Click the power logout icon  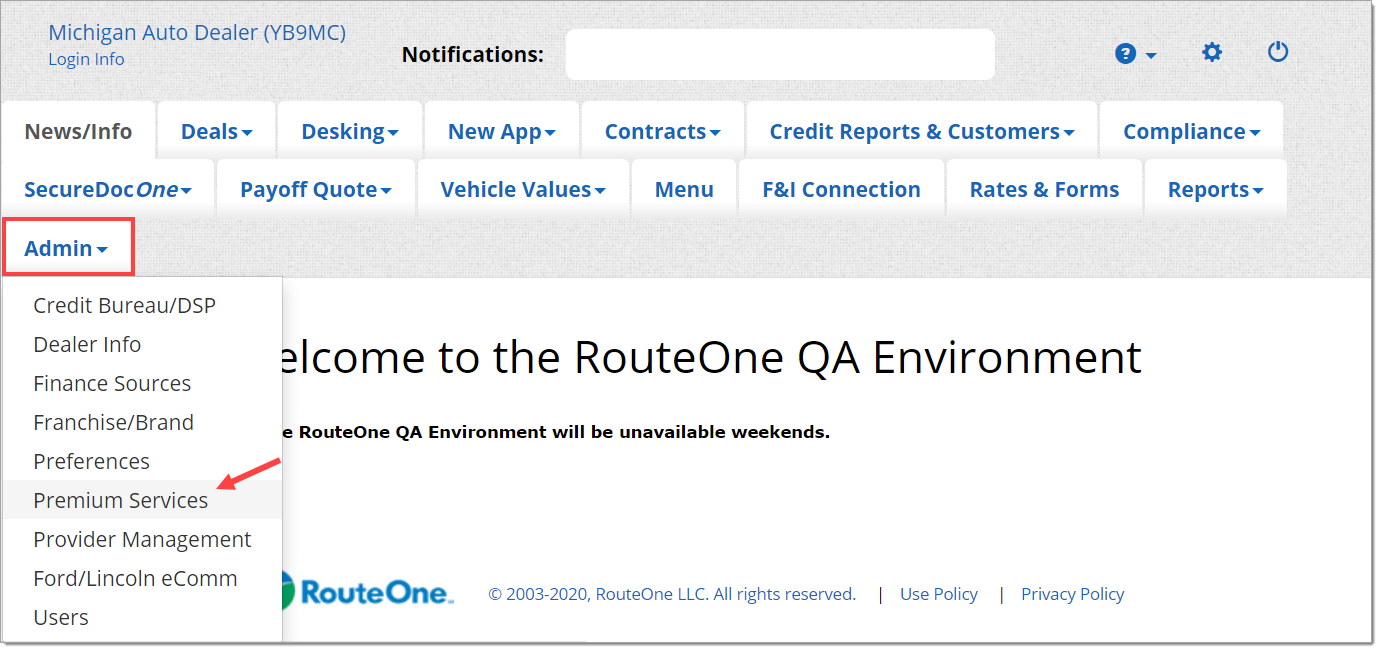point(1278,52)
